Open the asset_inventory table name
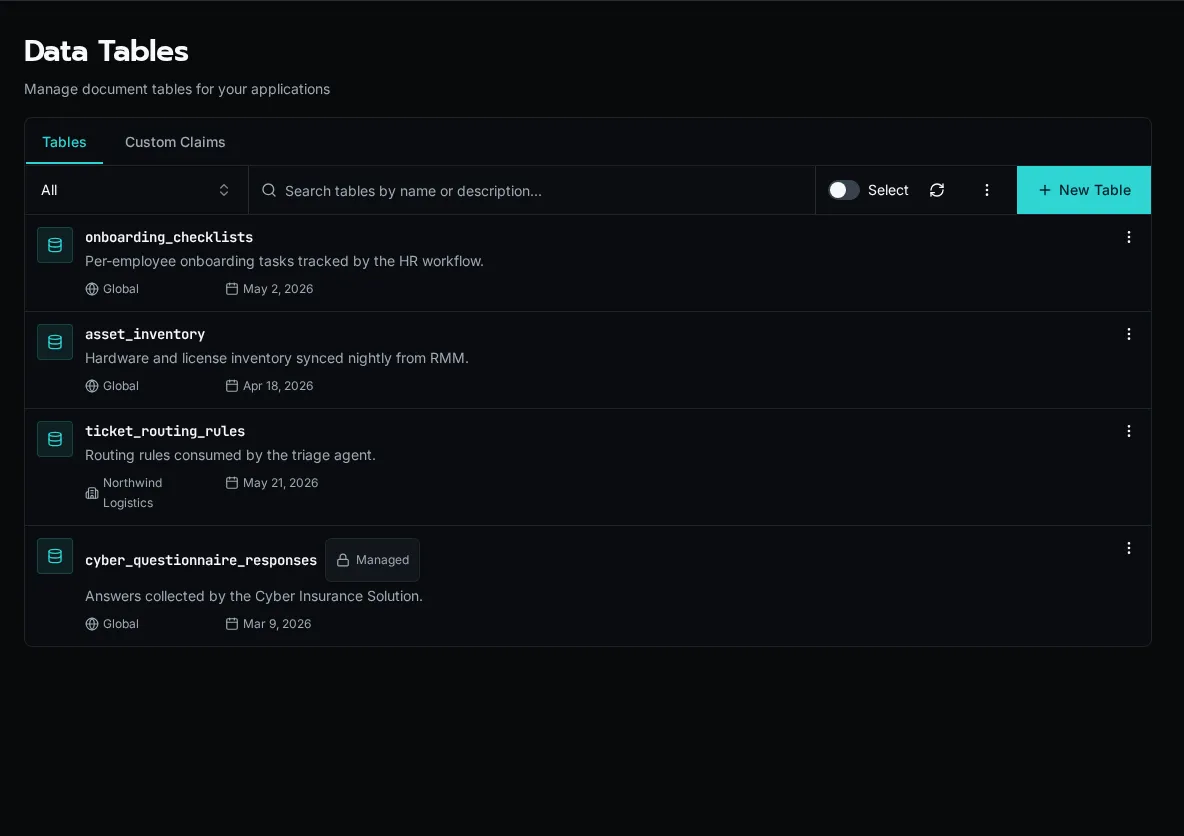The height and width of the screenshot is (836, 1184). point(145,334)
